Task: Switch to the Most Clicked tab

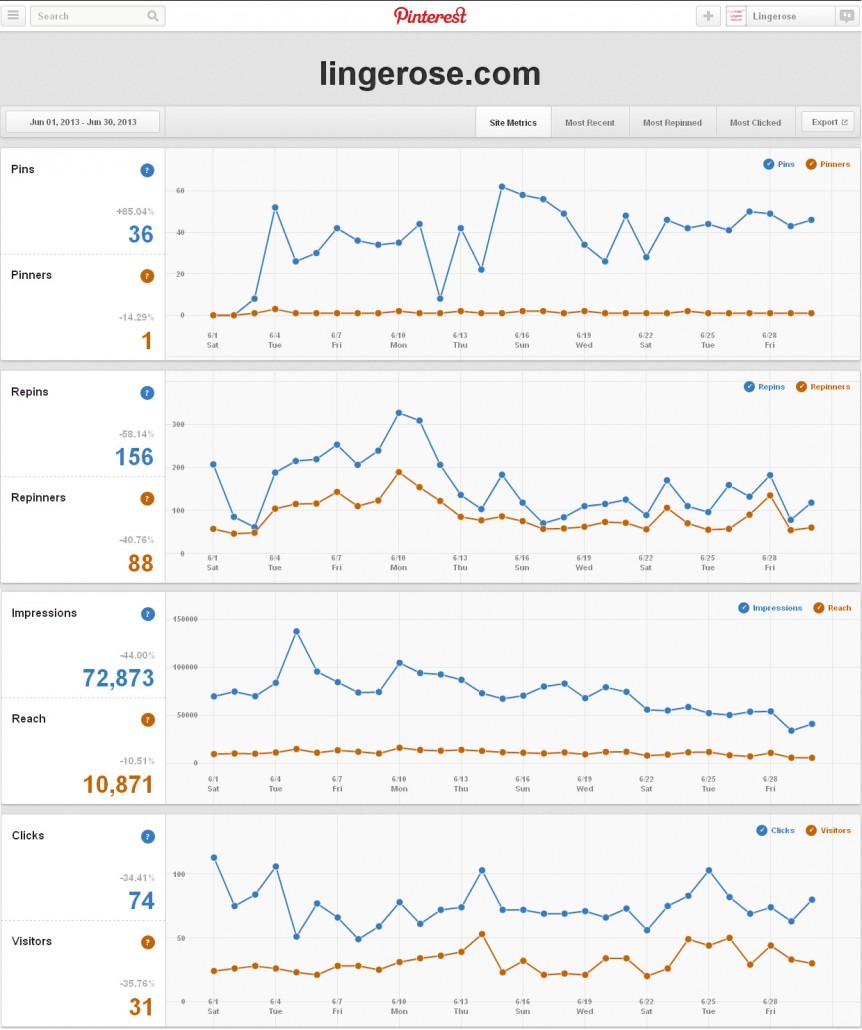Action: tap(756, 123)
